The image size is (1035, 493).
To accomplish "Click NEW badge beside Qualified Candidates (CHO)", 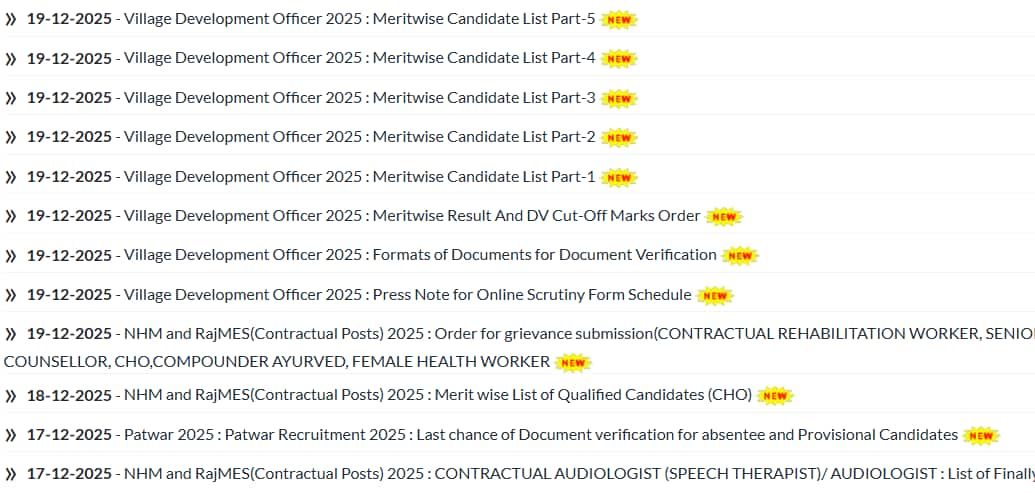I will (x=775, y=396).
